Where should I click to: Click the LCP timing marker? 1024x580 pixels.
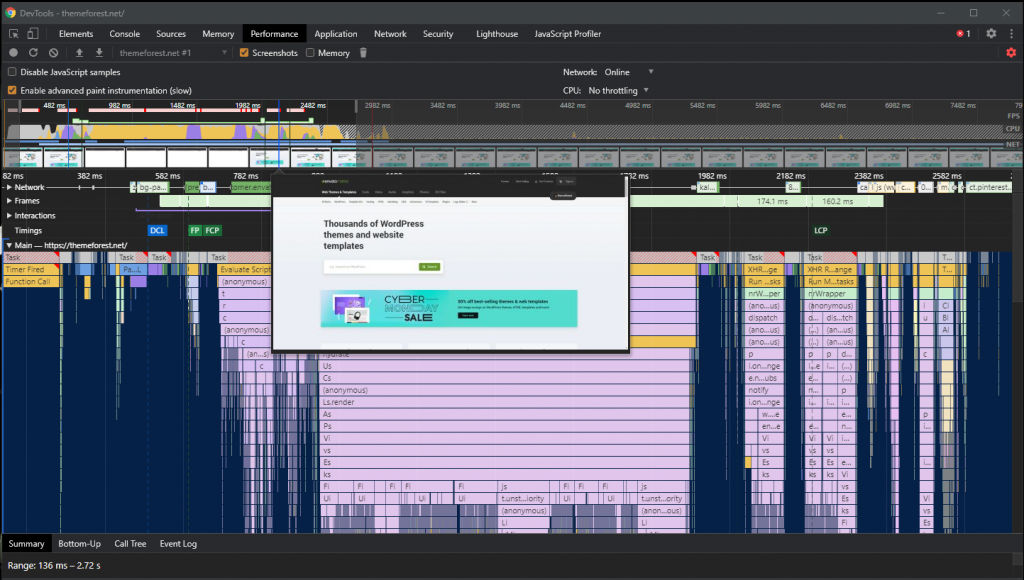tap(820, 231)
